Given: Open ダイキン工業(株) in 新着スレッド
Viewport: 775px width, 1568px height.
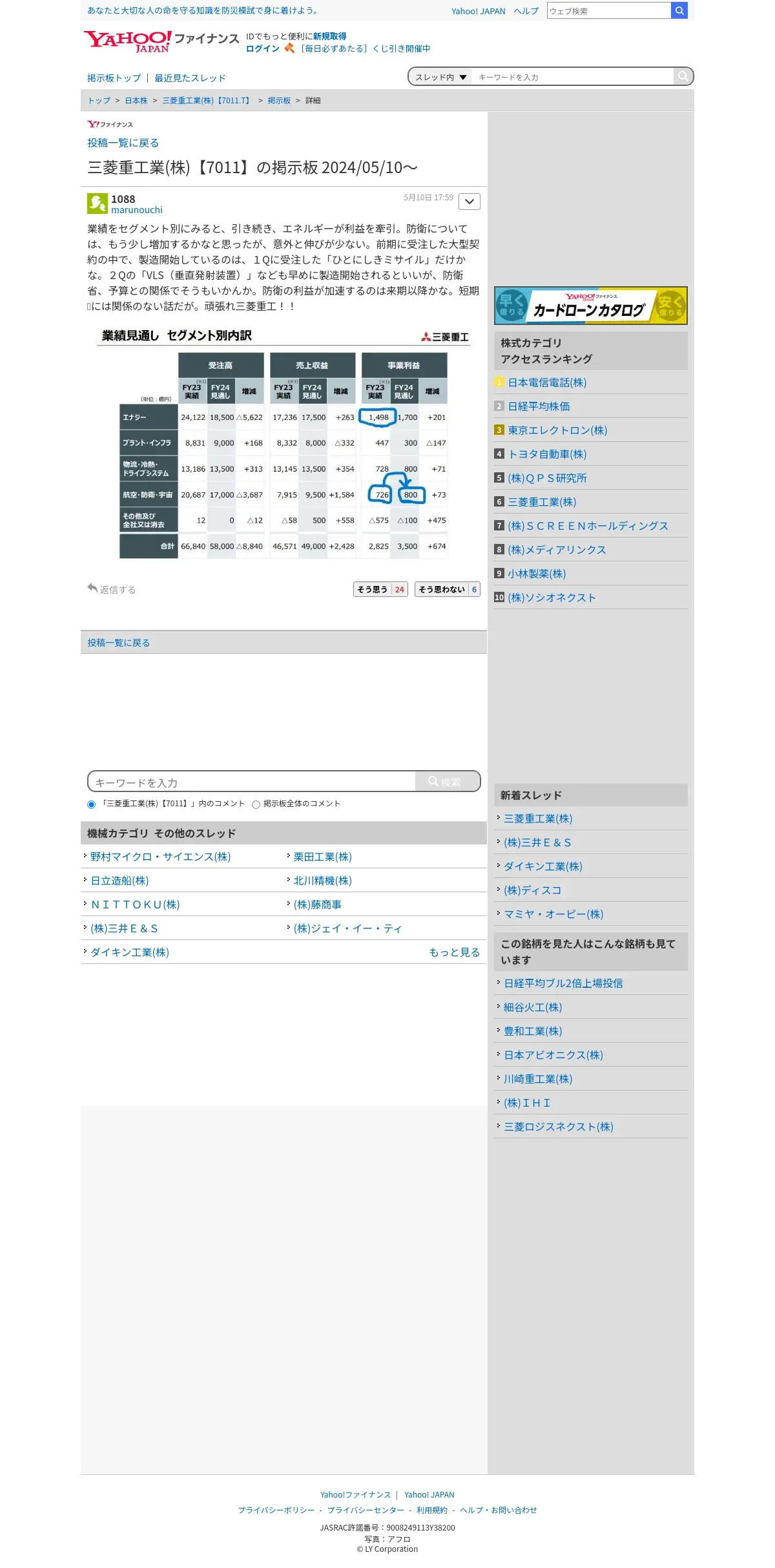Looking at the screenshot, I should point(542,866).
